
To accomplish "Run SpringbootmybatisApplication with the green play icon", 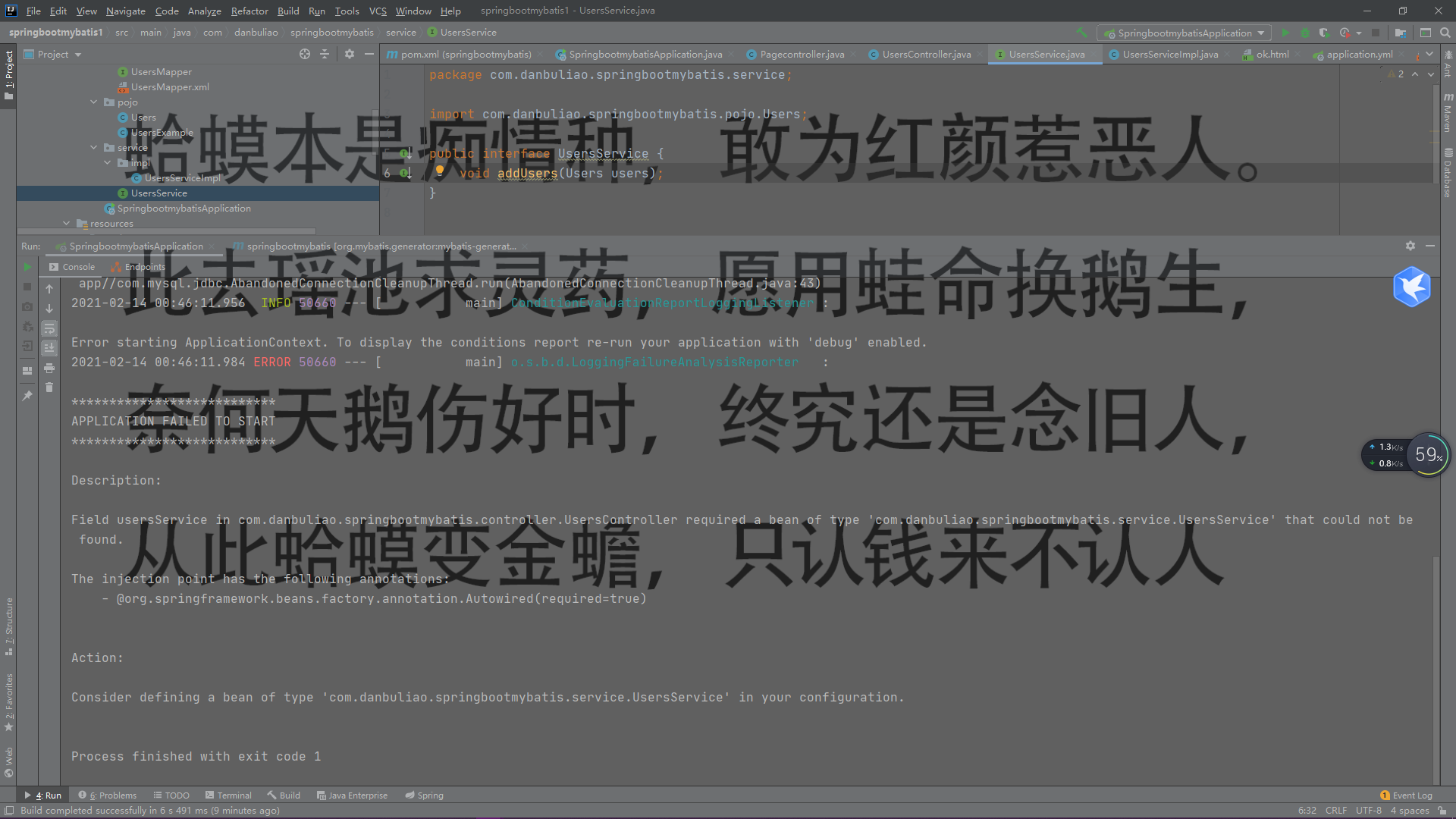I will coord(1285,33).
